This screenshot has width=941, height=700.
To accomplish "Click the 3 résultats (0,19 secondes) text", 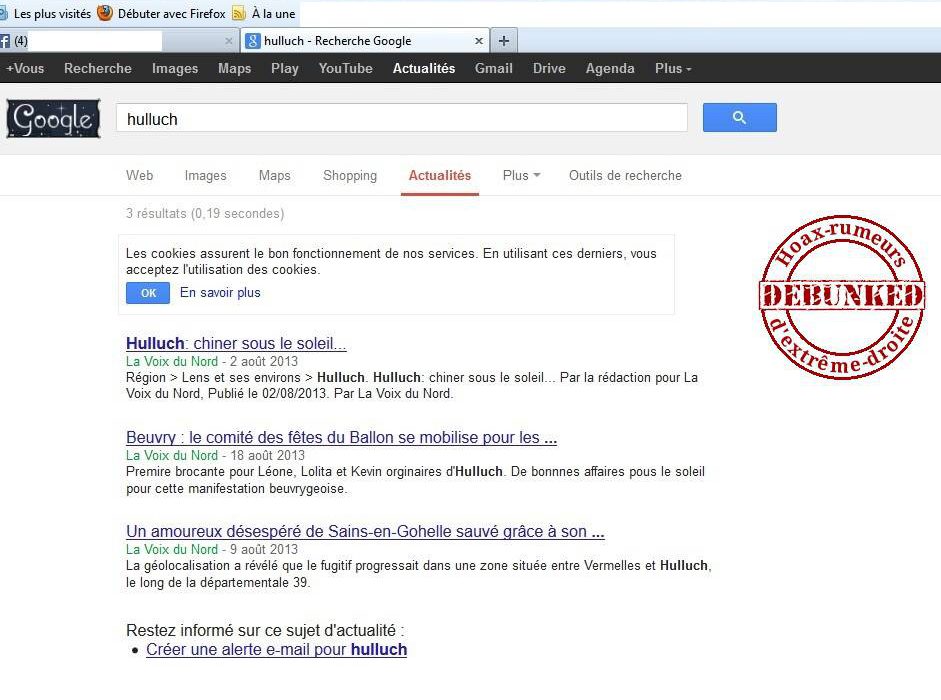I will [205, 214].
